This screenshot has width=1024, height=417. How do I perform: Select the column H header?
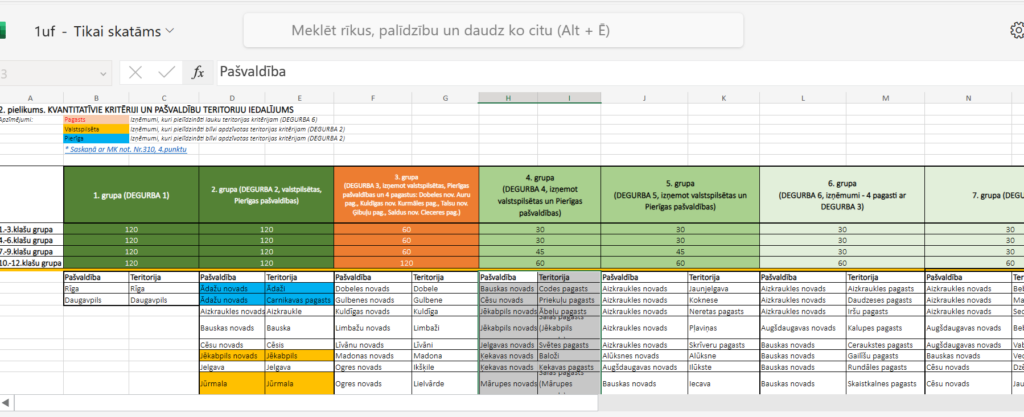tap(508, 99)
